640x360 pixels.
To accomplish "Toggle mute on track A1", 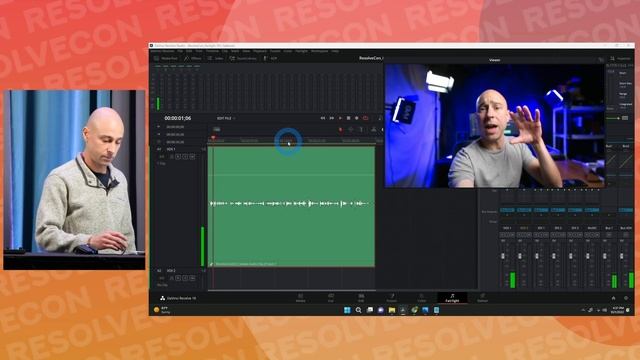I will (x=192, y=156).
